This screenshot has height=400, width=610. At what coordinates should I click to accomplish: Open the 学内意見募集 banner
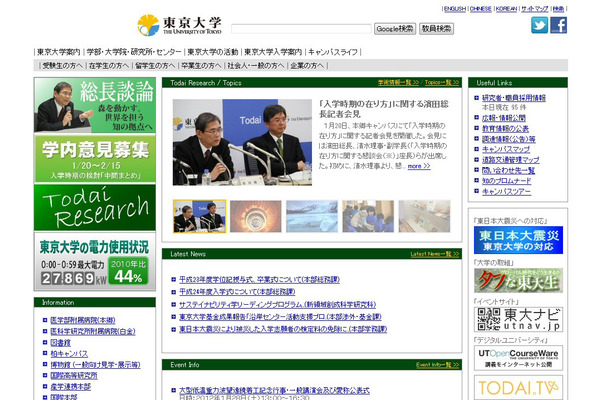click(x=95, y=159)
